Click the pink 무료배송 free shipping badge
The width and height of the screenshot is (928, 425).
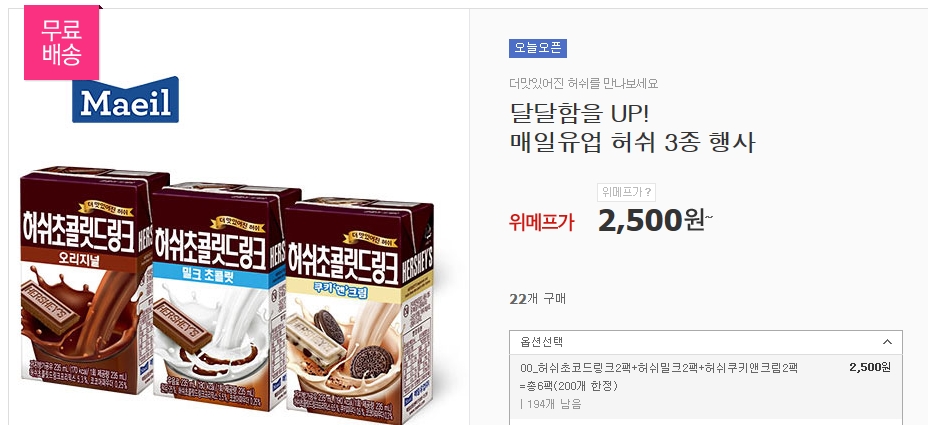click(62, 43)
